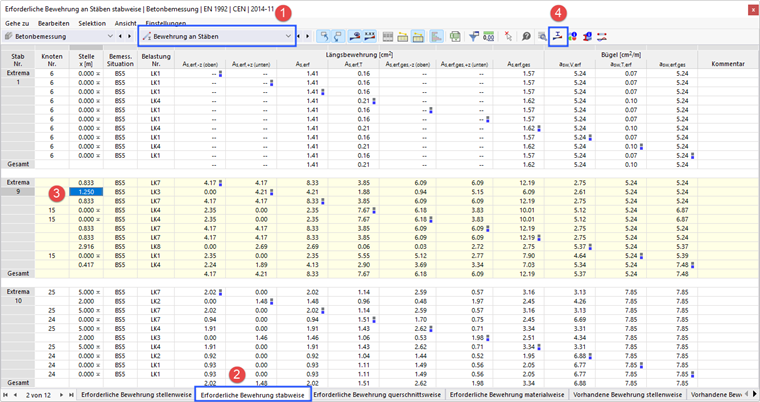The width and height of the screenshot is (760, 402).
Task: Switch to Erforderliche Bewehrung stellenweise tab
Action: (x=136, y=395)
